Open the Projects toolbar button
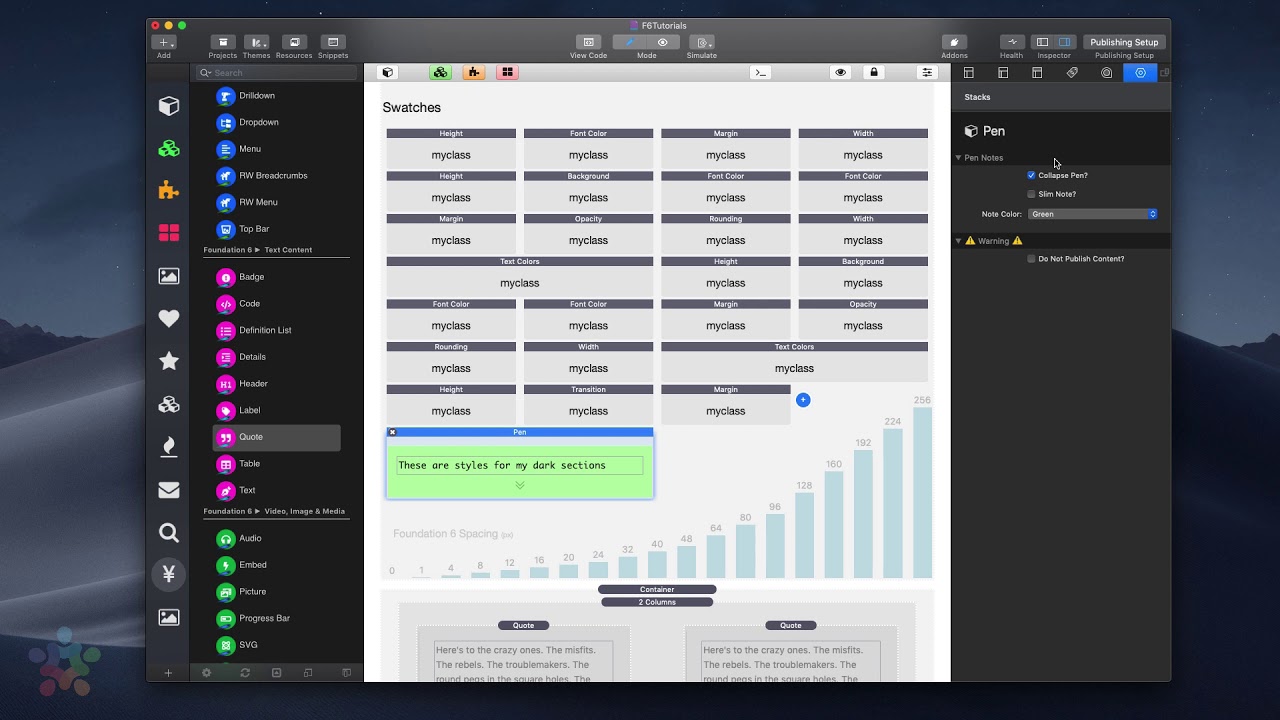 [223, 42]
